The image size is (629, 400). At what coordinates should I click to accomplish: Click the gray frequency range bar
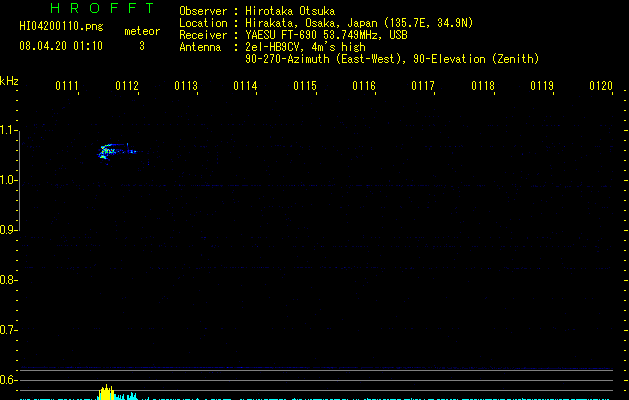click(x=19, y=181)
